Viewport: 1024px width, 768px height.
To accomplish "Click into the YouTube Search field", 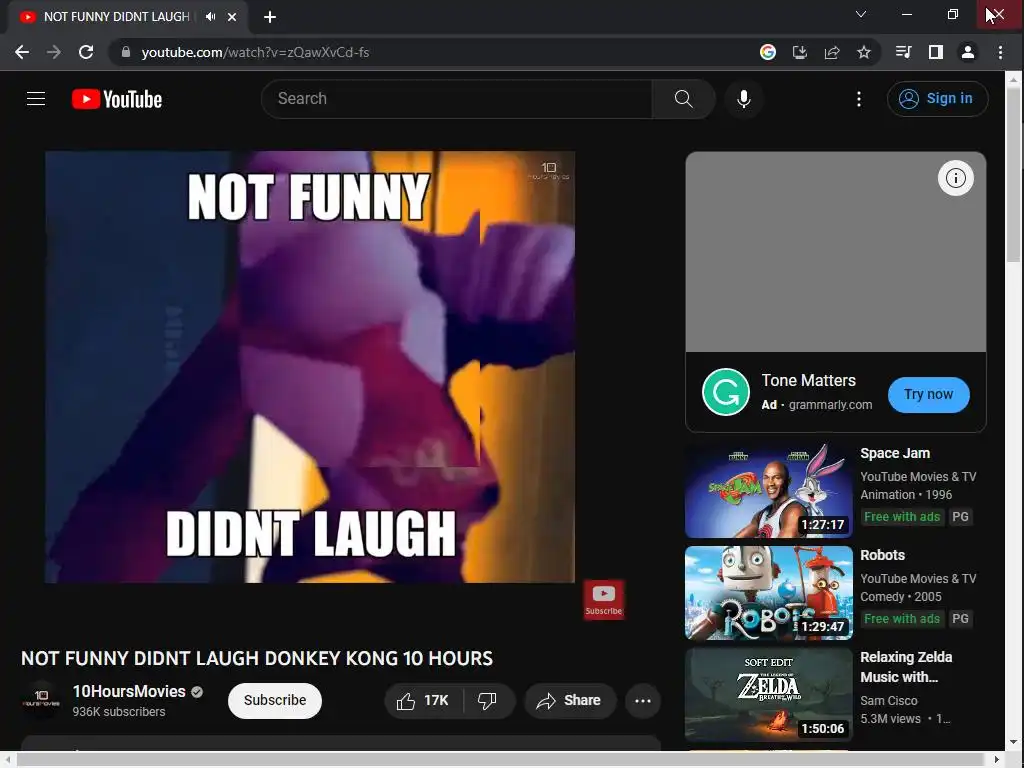I will point(456,99).
